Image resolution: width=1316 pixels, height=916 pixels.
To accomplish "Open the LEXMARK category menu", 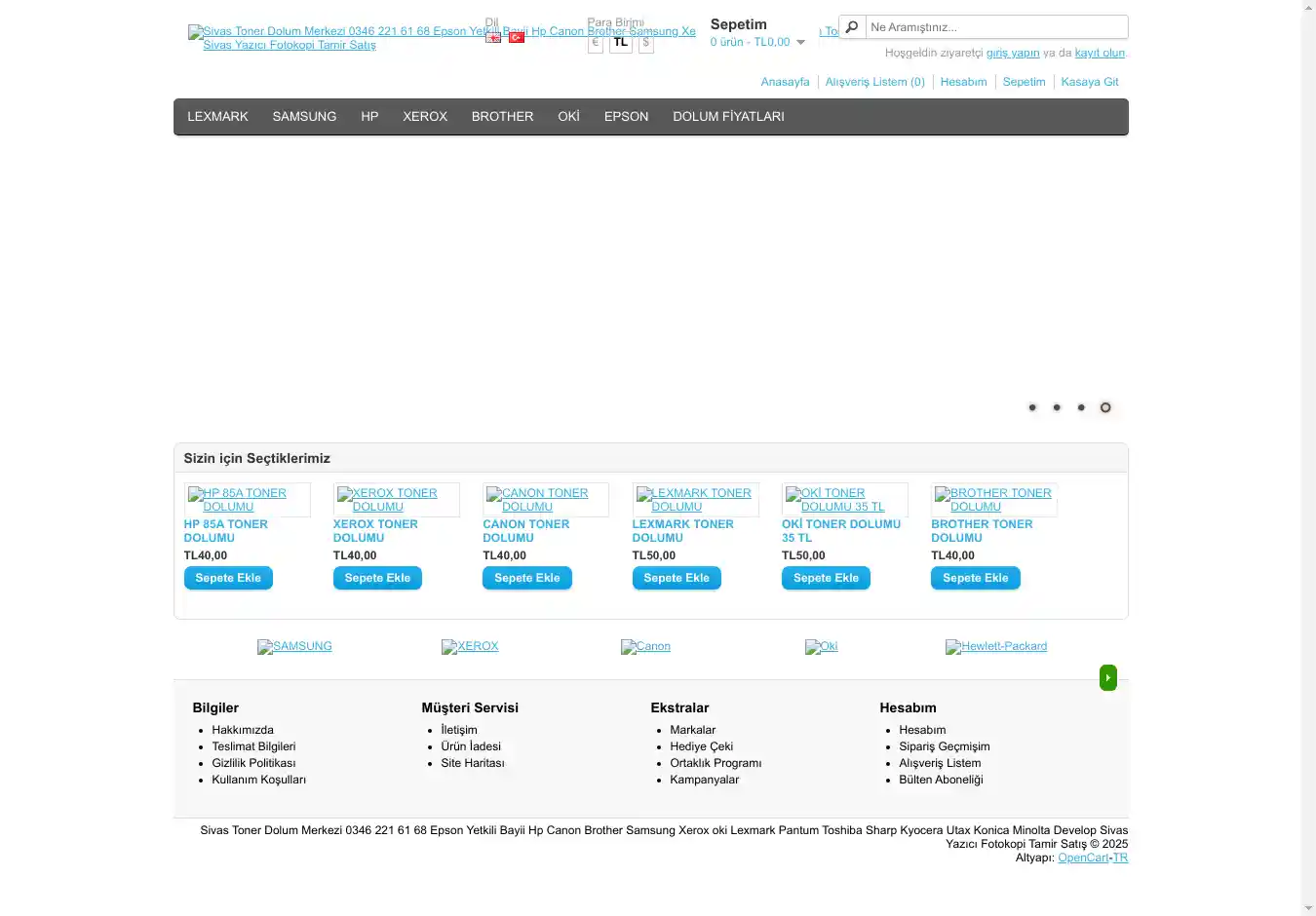I will (217, 117).
